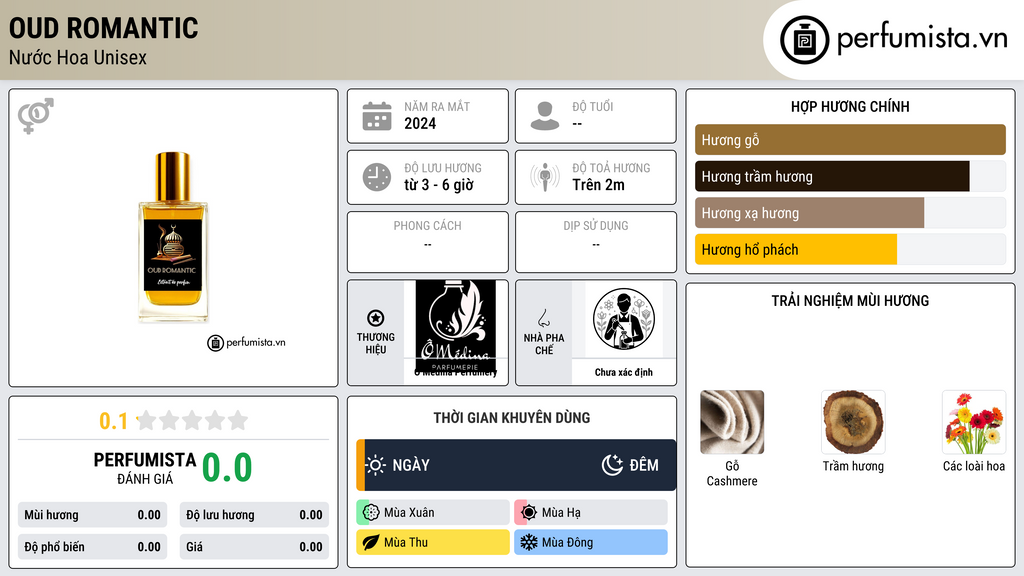
Task: Select the Mùa Xuân season chip
Action: (433, 513)
